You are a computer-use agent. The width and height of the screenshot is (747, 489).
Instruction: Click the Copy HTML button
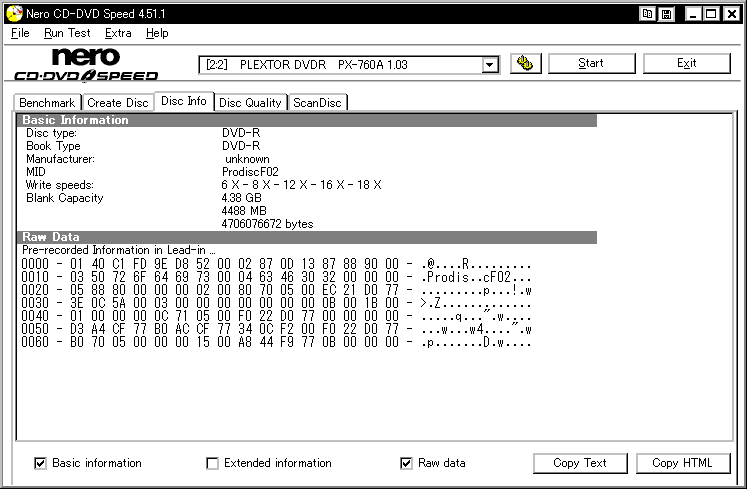[x=683, y=463]
